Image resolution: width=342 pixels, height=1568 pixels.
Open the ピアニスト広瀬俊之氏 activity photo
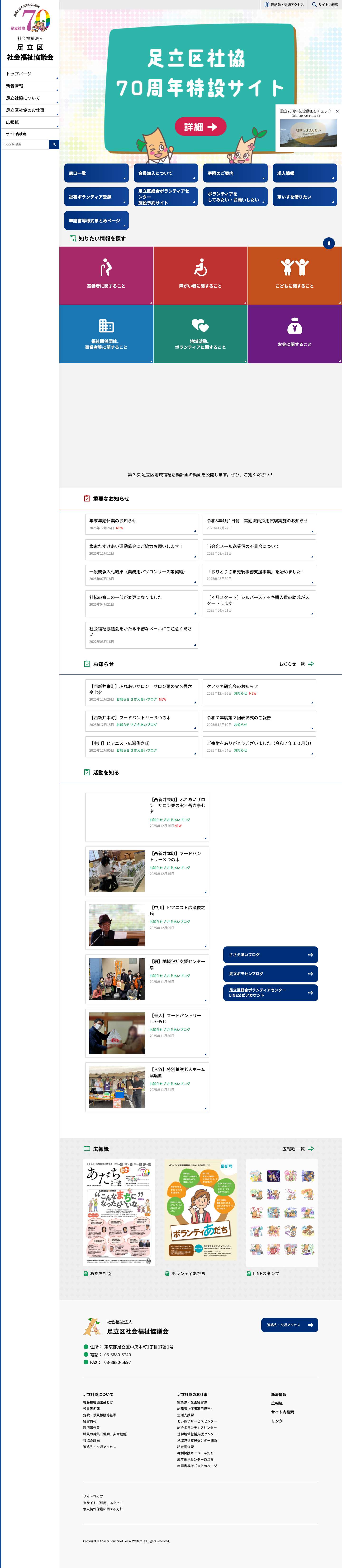117,925
